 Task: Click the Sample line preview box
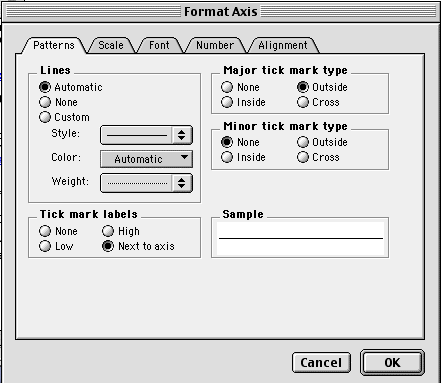coord(300,238)
